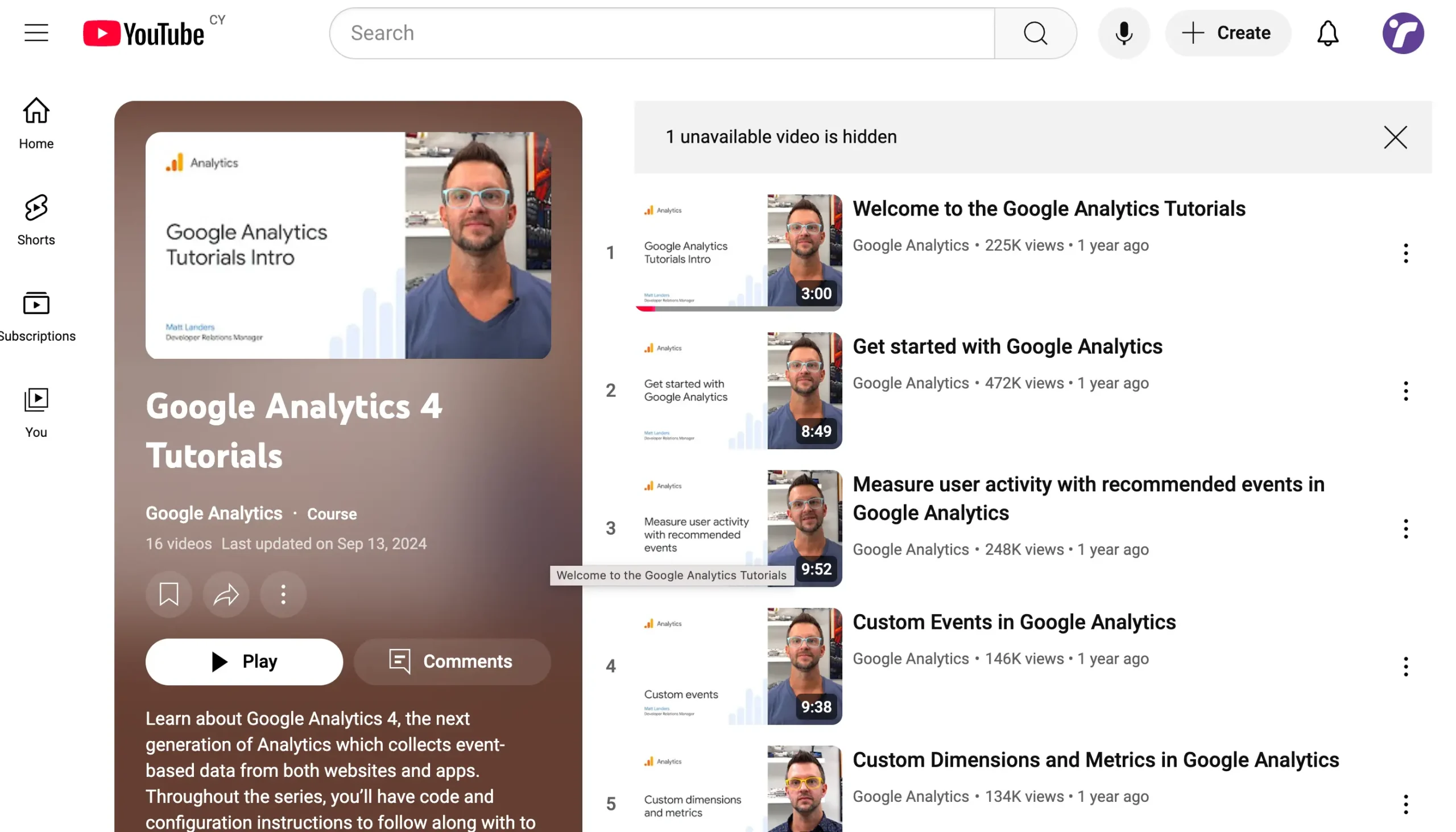Click the YouTube logo

[144, 33]
